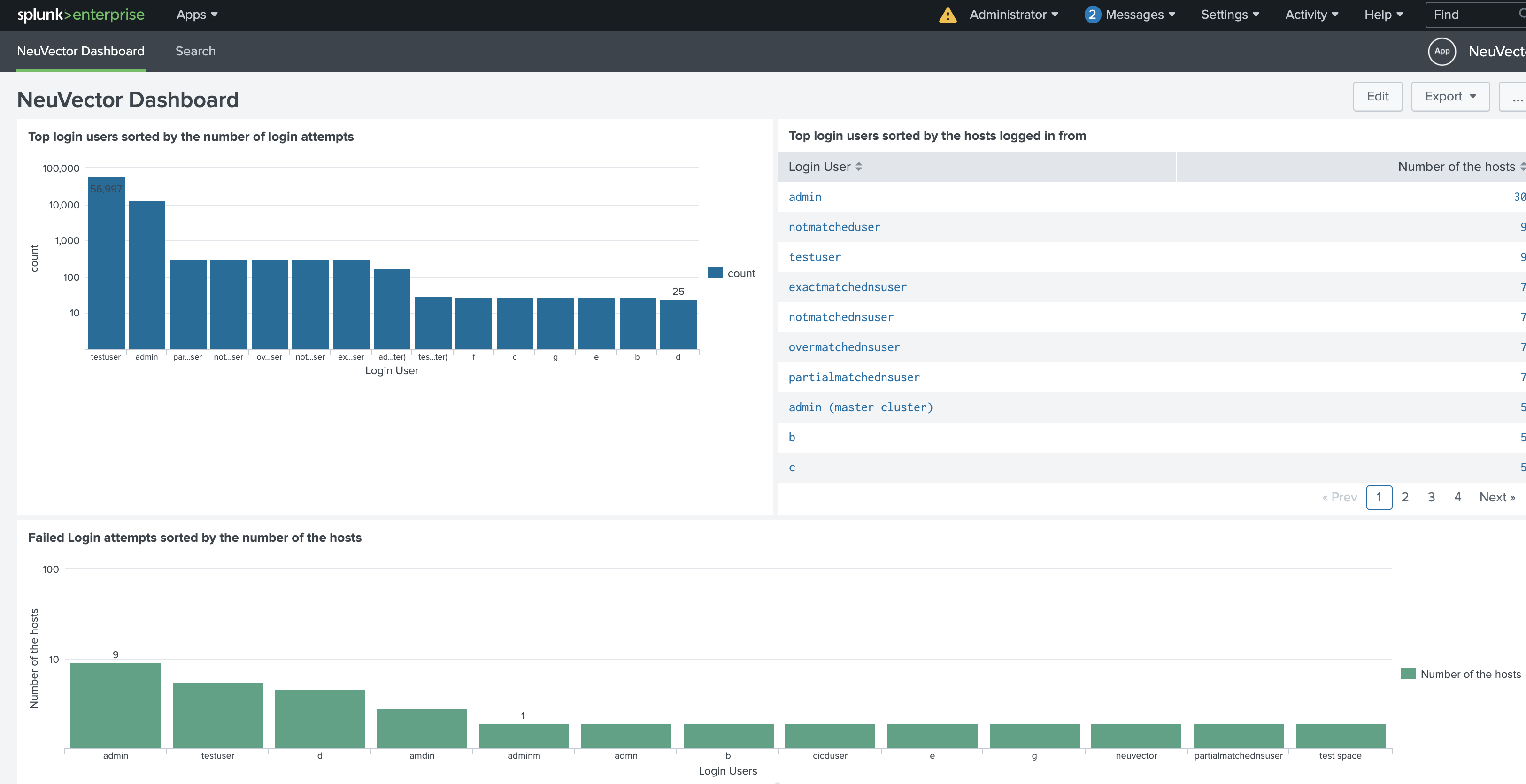Viewport: 1526px width, 784px height.
Task: Click into the Find input field
Action: (1469, 15)
